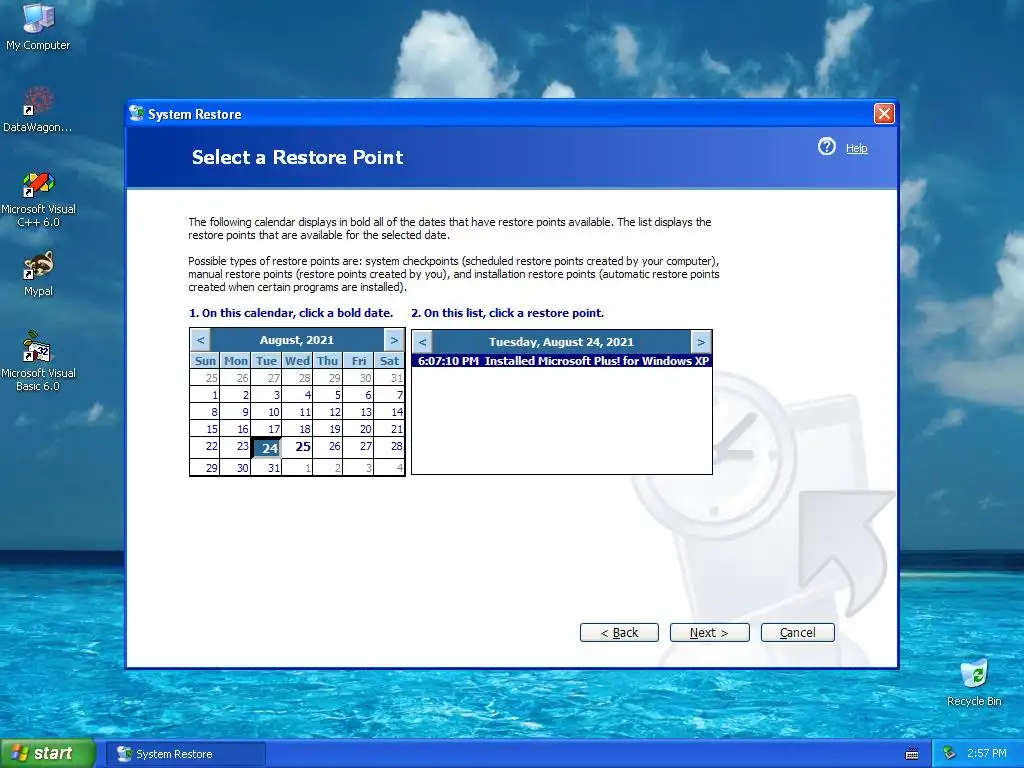Open DataWagon desktop shortcut
The height and width of the screenshot is (768, 1024).
[38, 110]
